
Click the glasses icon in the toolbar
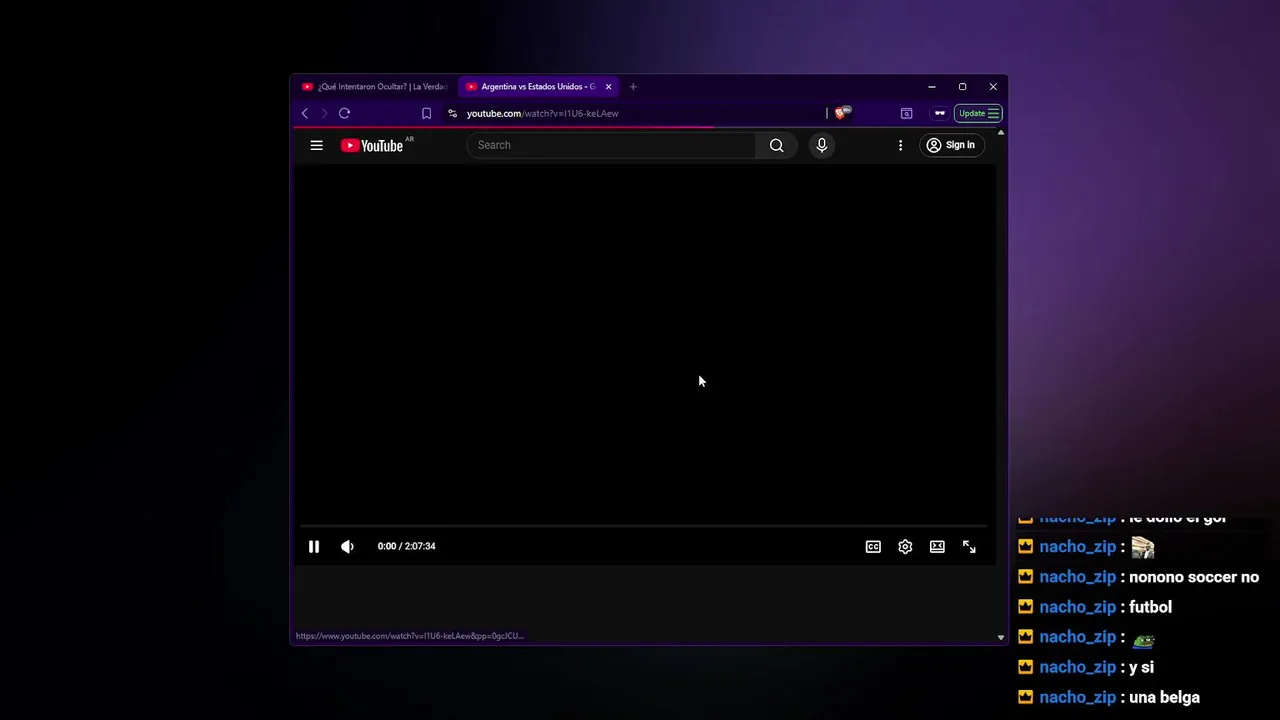click(939, 113)
